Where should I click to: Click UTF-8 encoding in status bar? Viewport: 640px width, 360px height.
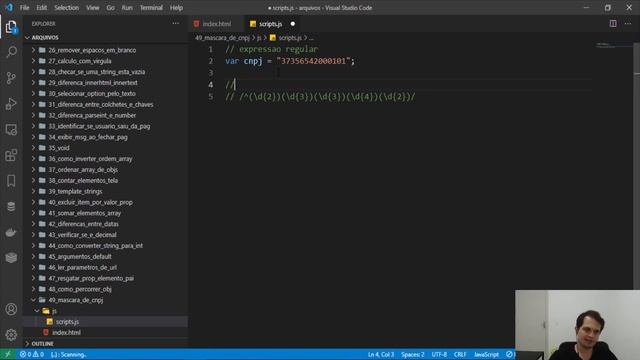[439, 354]
